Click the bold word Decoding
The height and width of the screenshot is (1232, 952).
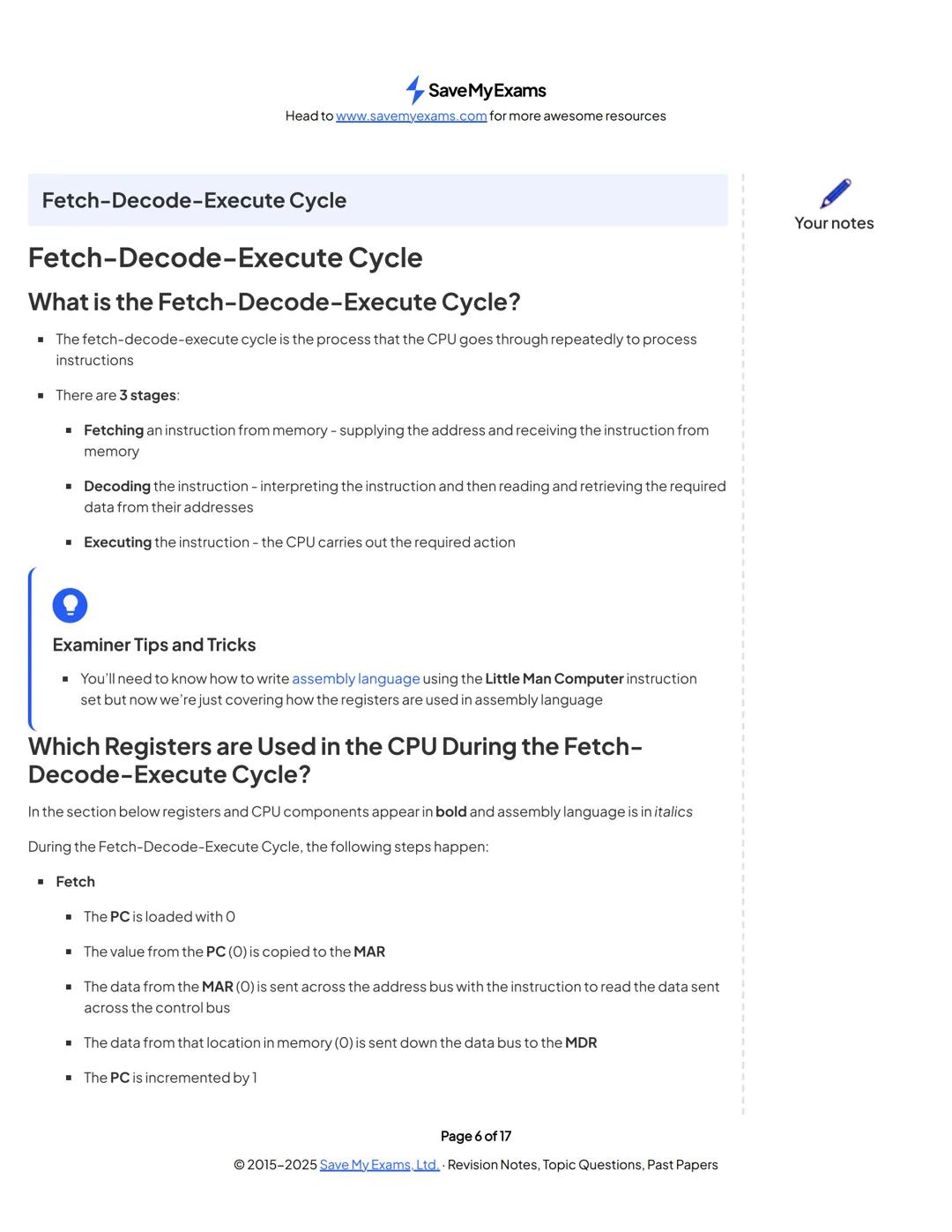pyautogui.click(x=117, y=487)
